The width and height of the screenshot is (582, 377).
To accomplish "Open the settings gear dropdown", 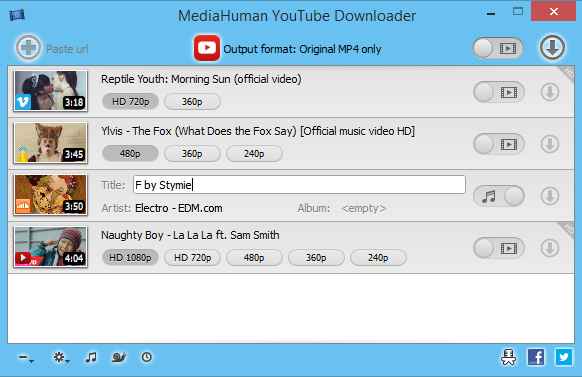I will pos(61,357).
